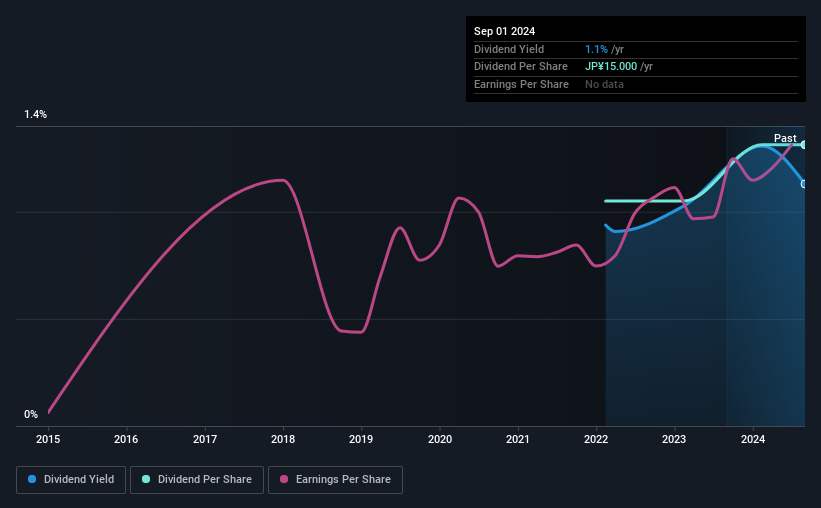
Task: Click the blue Dividend Yield legend dot
Action: 32,479
